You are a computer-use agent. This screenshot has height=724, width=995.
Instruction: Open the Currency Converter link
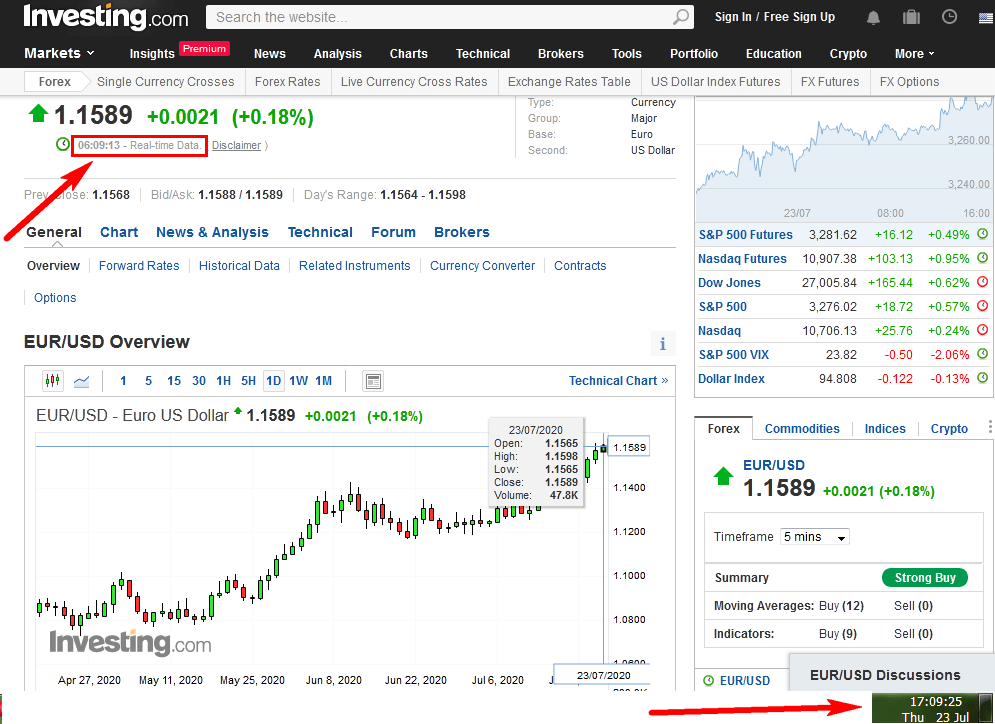point(482,266)
